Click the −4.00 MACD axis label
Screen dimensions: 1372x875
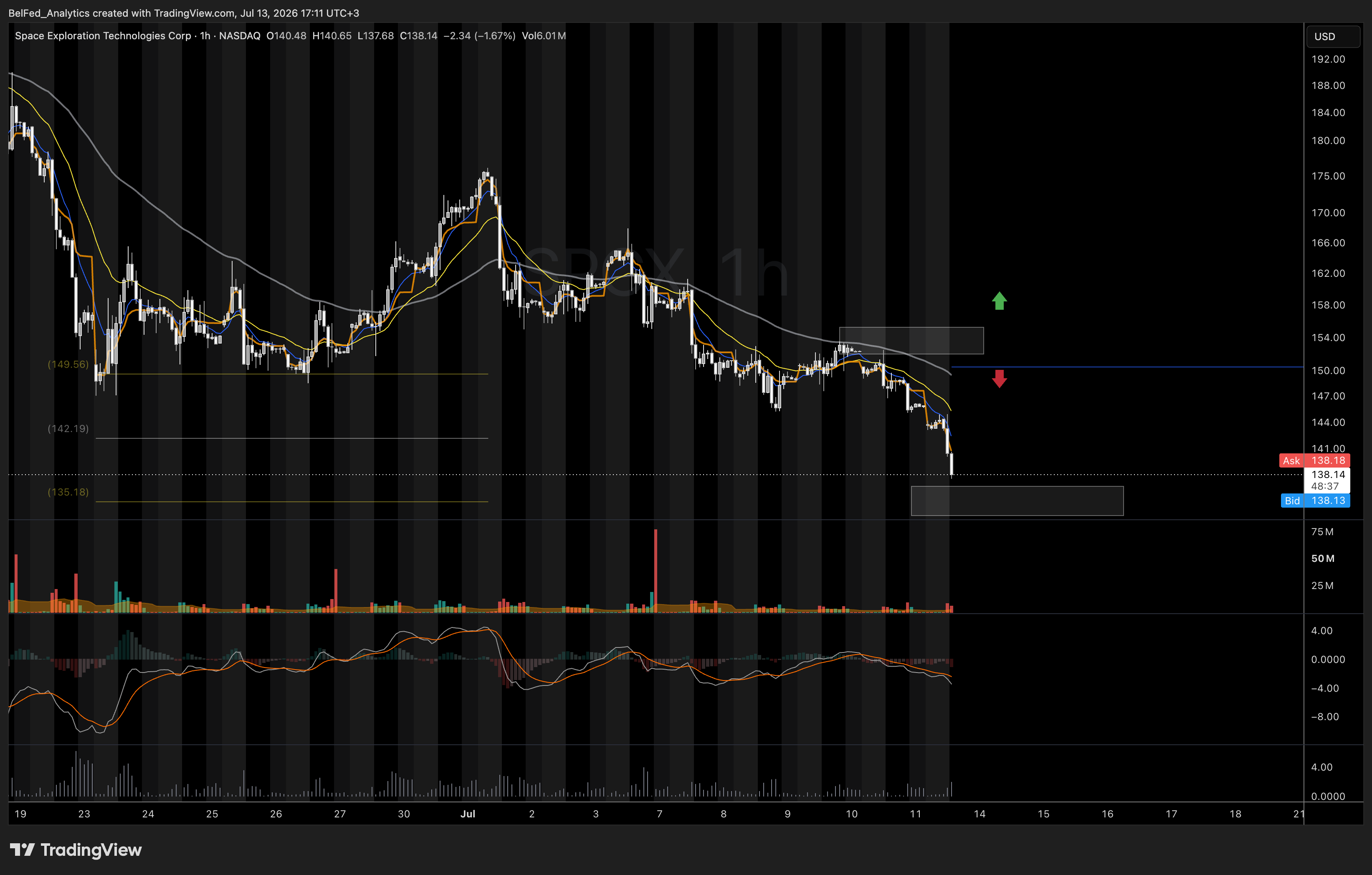click(1325, 688)
